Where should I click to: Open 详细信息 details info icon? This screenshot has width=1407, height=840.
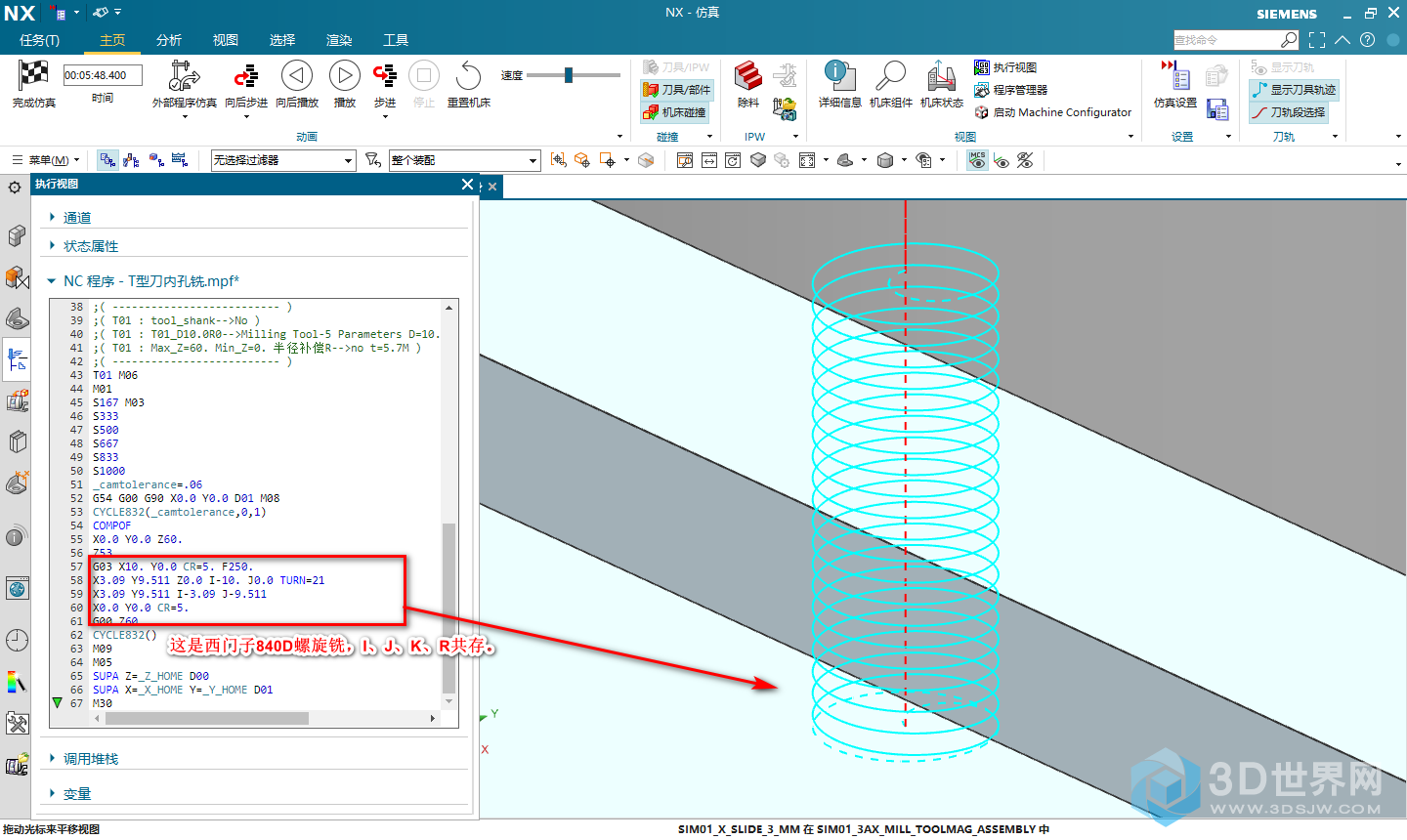pyautogui.click(x=839, y=75)
